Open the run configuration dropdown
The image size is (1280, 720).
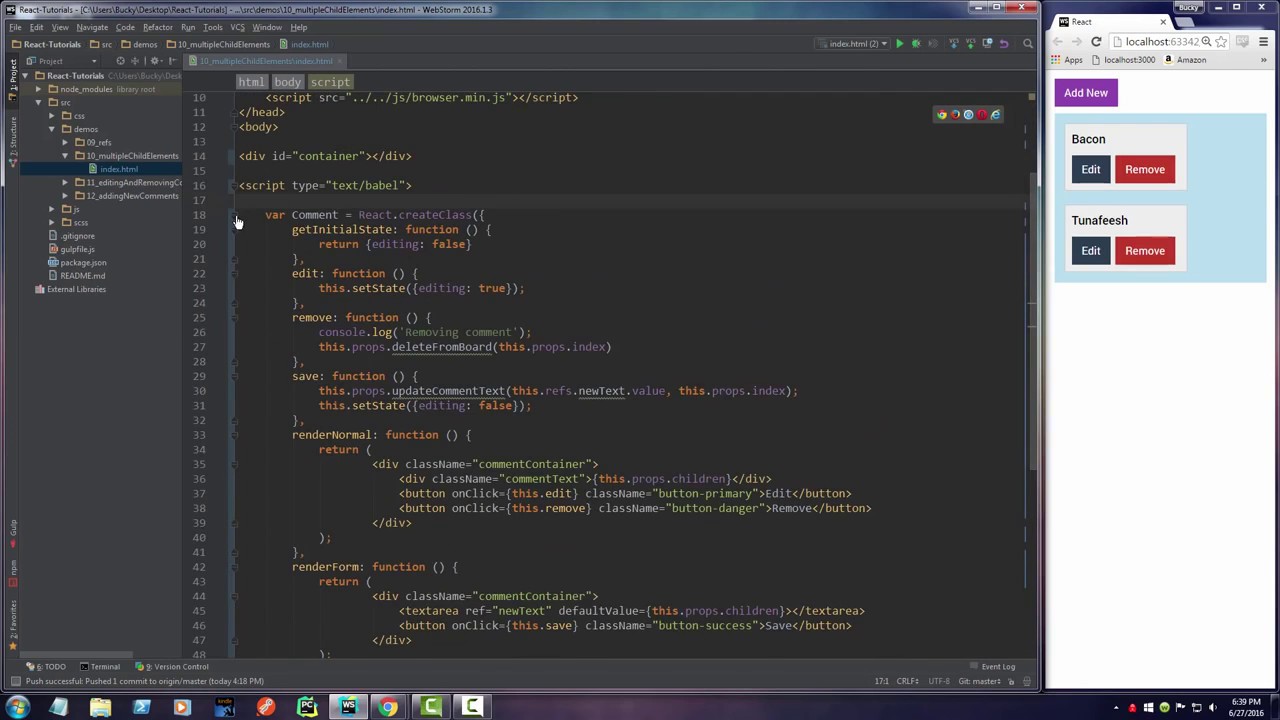click(853, 44)
